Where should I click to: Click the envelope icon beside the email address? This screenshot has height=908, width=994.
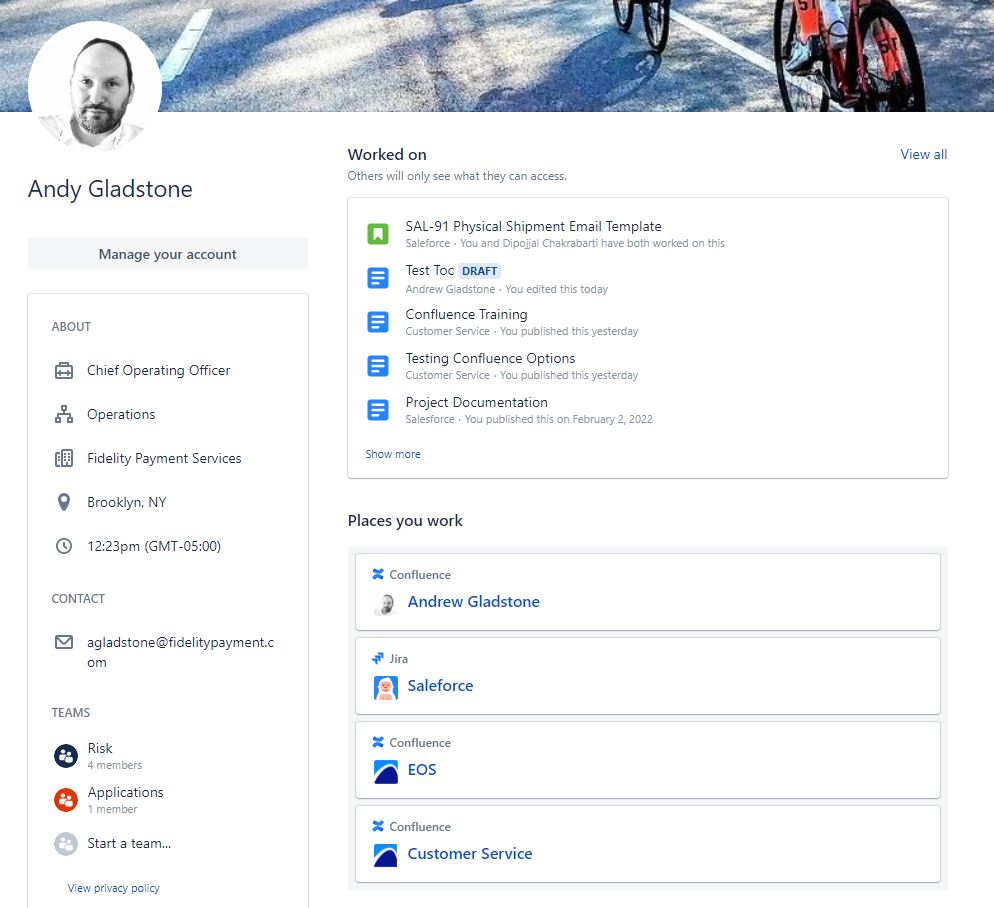pyautogui.click(x=63, y=643)
